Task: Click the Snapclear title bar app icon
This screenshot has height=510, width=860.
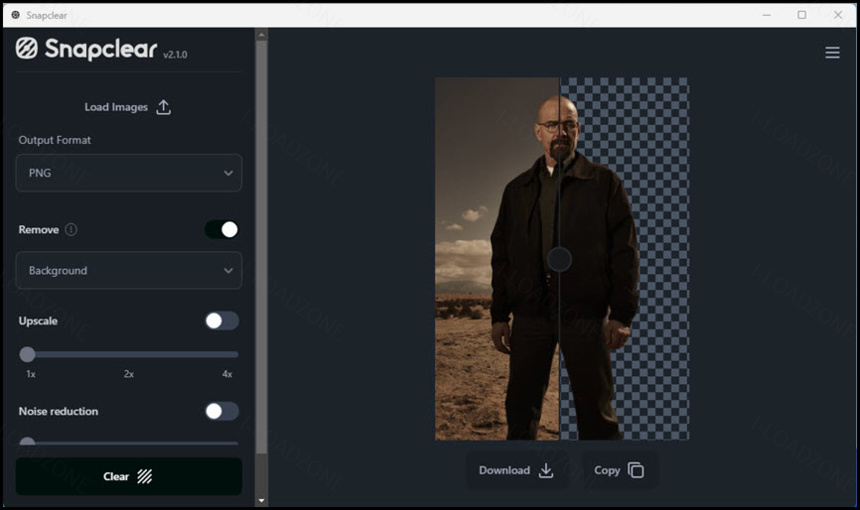Action: pos(15,15)
